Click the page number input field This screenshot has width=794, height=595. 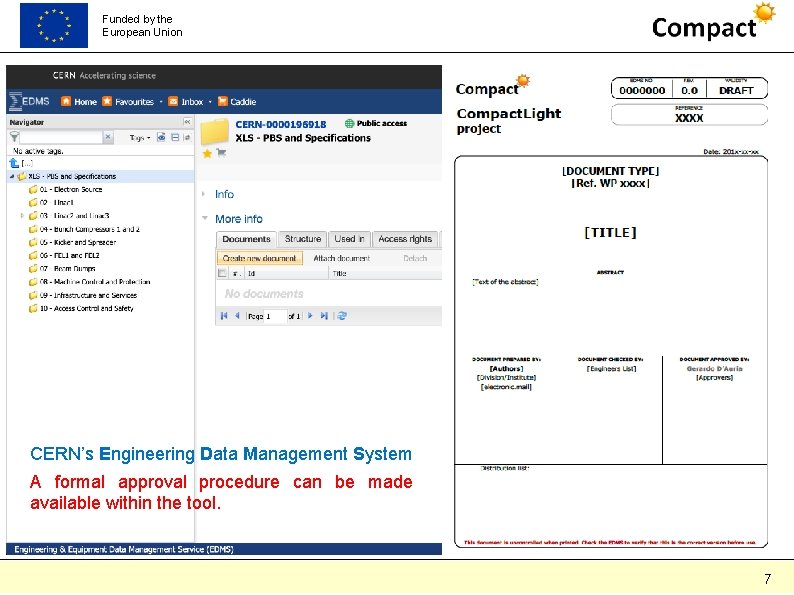[x=275, y=316]
